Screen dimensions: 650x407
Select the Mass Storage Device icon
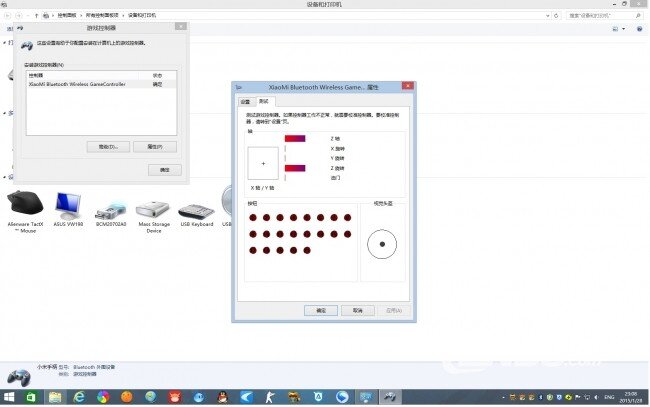coord(154,216)
